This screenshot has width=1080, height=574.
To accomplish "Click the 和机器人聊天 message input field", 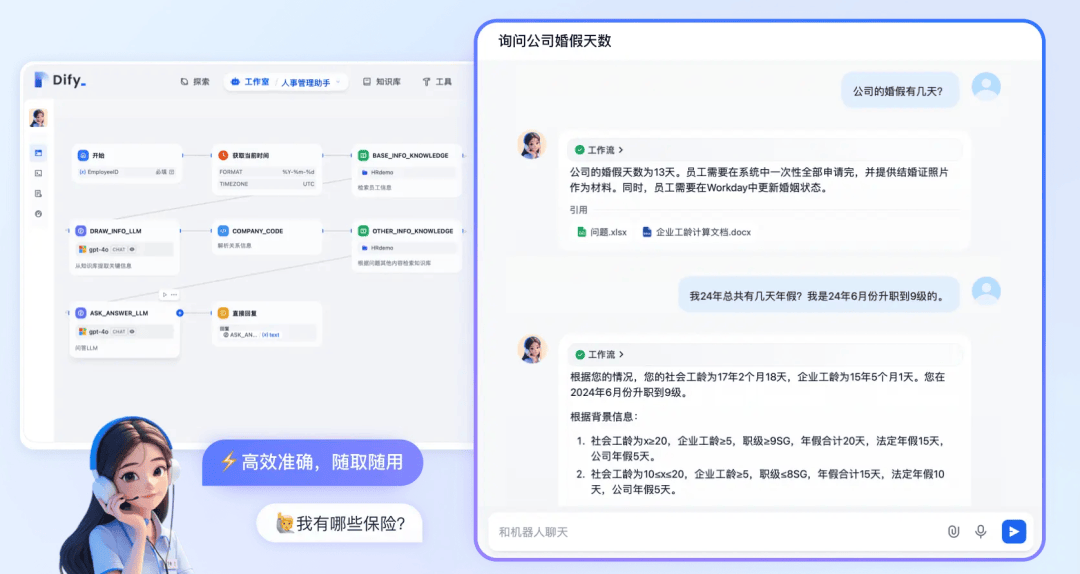I will click(x=700, y=532).
